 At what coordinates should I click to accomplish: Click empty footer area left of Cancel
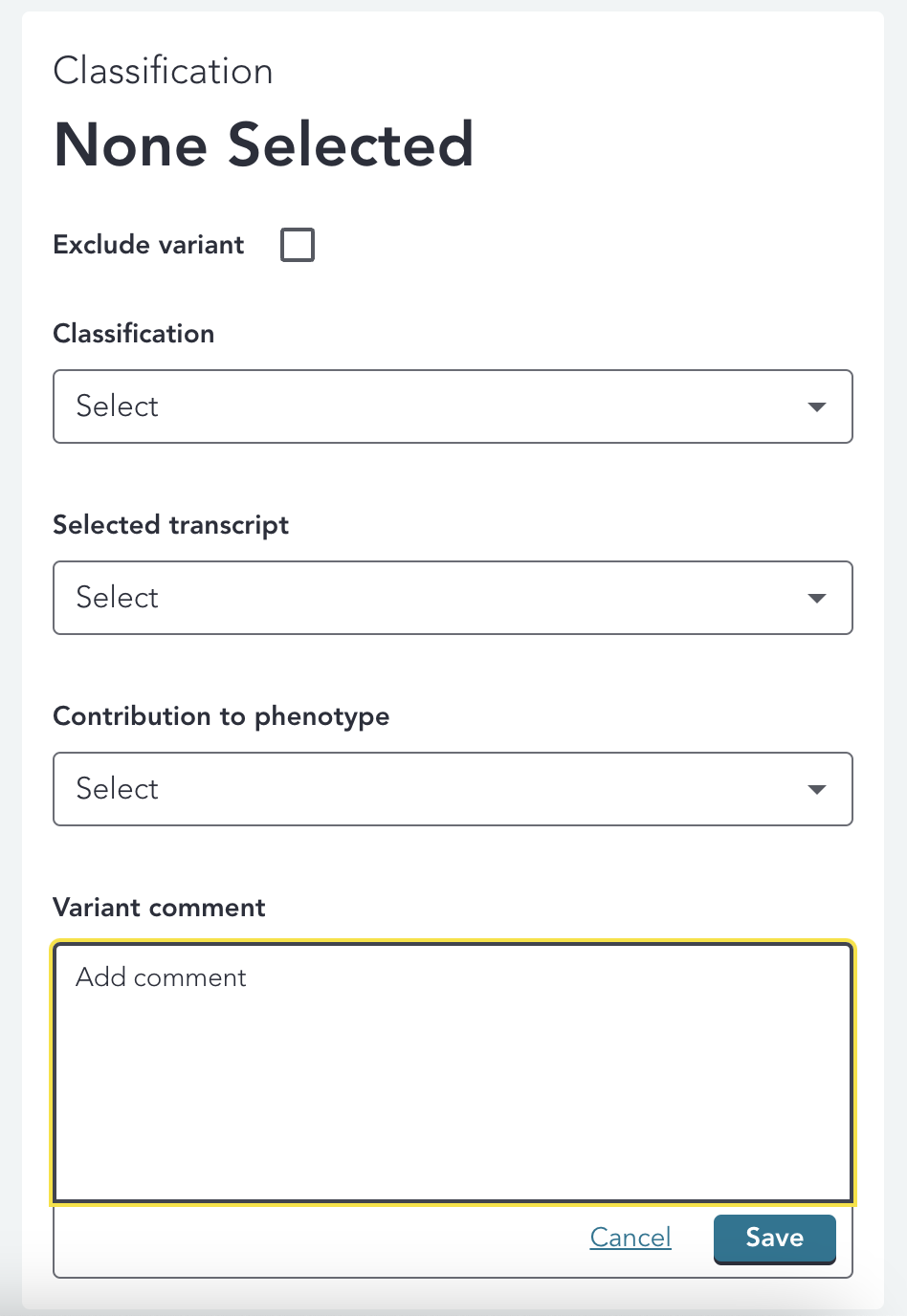click(321, 1239)
